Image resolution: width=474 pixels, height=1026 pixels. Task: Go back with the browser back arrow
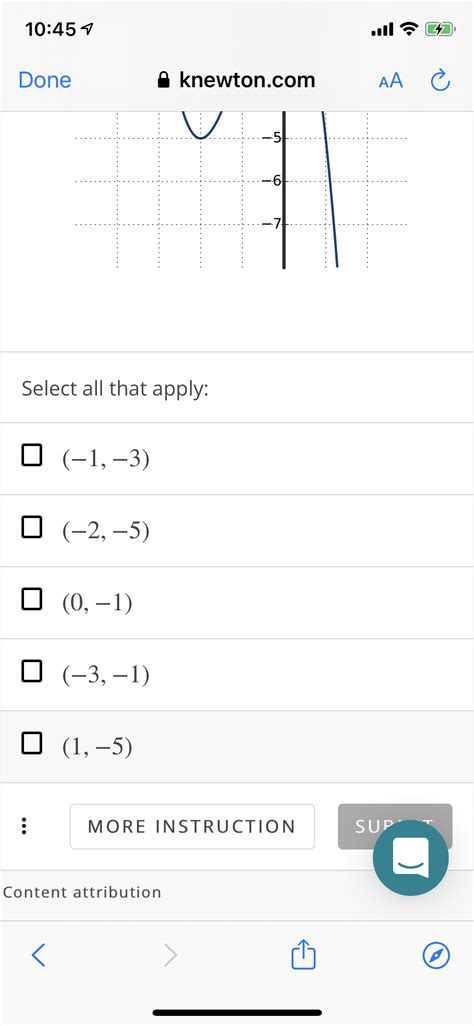coord(38,956)
